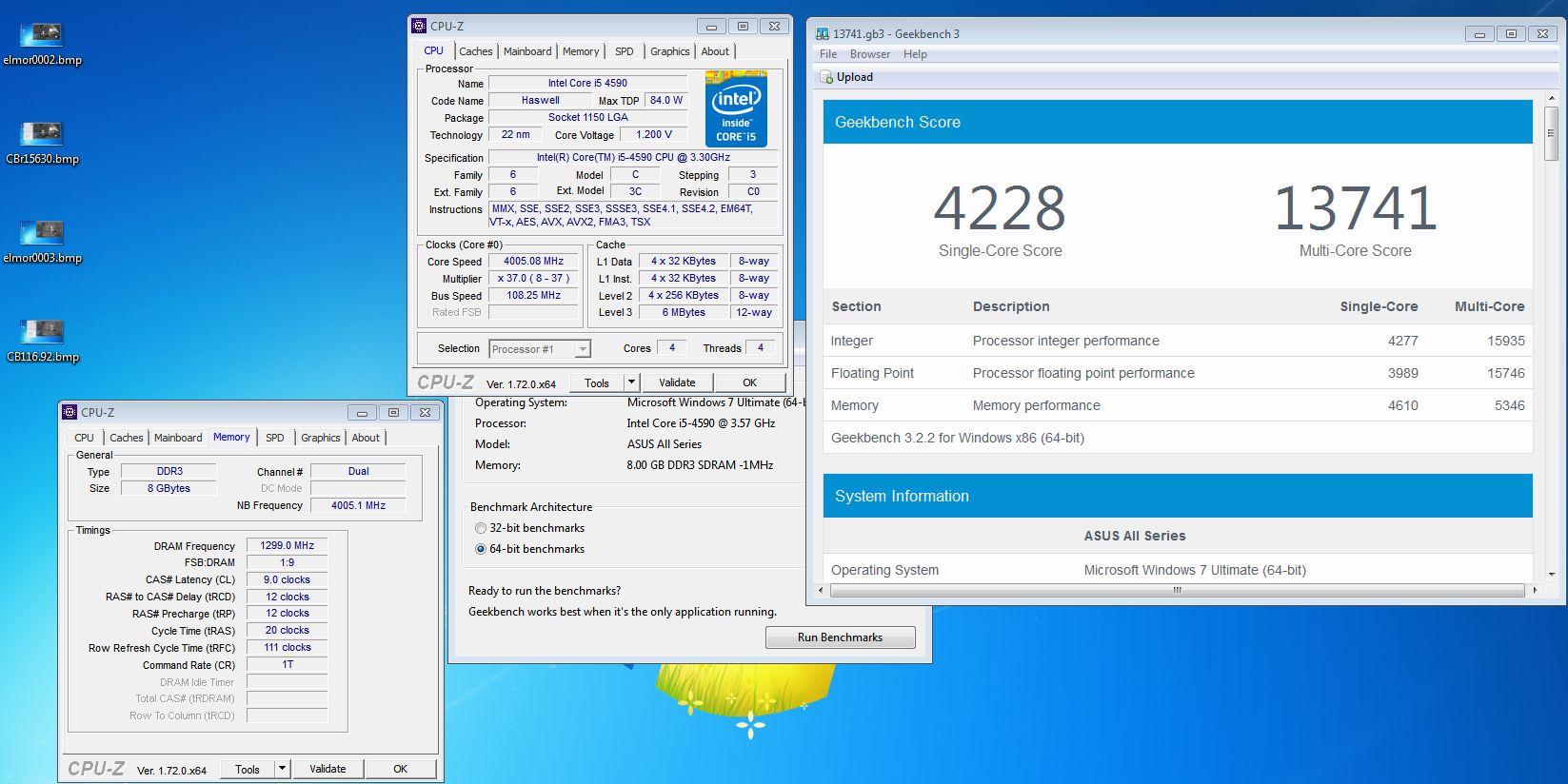Open the Processor #1 selection dropdown
Image resolution: width=1568 pixels, height=784 pixels.
[x=540, y=349]
